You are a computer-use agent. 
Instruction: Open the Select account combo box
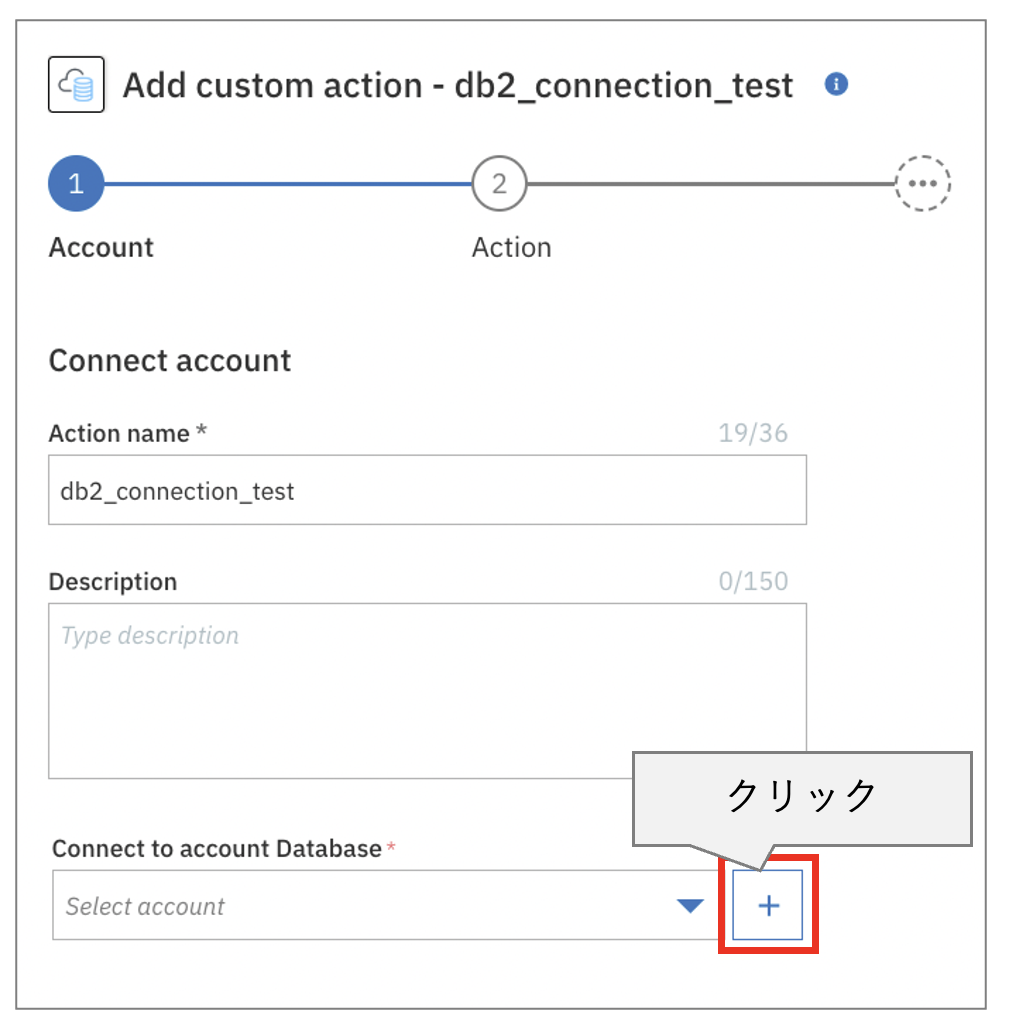360,906
